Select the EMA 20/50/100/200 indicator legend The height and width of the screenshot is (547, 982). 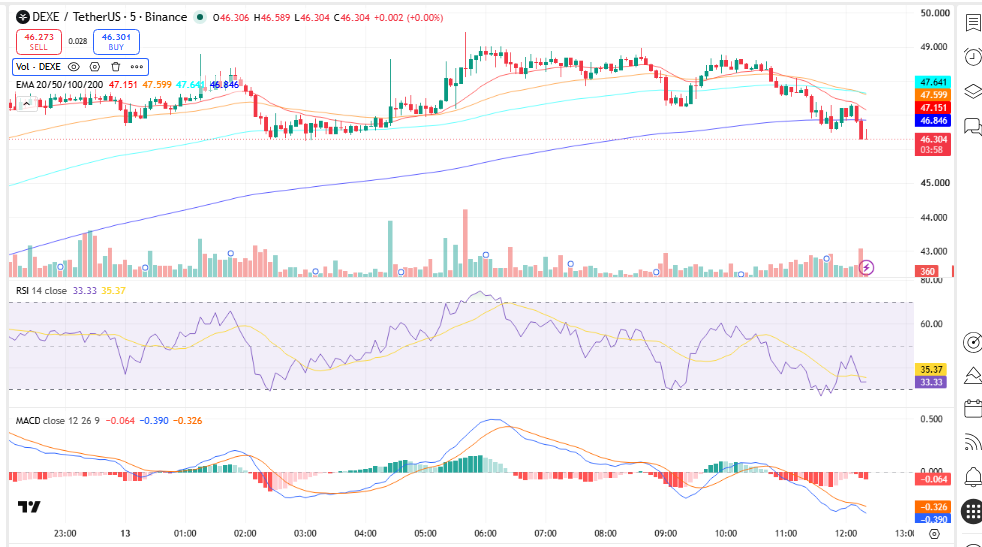59,85
